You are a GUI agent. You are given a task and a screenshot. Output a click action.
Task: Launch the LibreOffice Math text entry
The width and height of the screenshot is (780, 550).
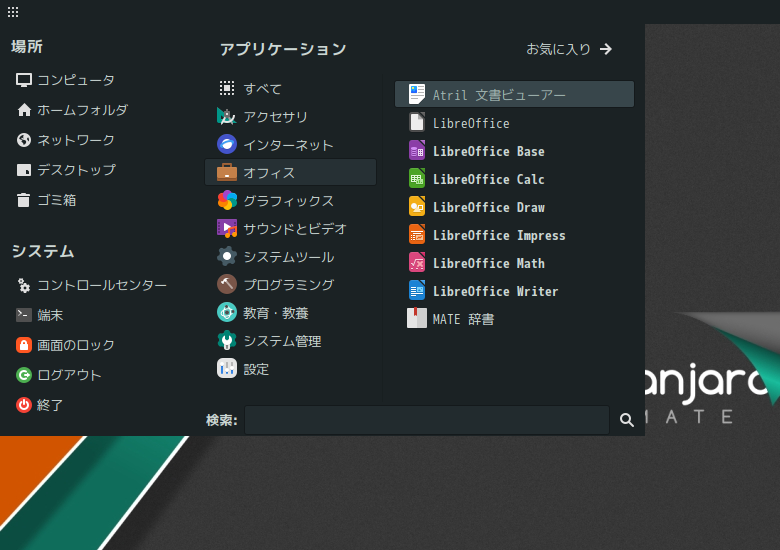[x=488, y=263]
